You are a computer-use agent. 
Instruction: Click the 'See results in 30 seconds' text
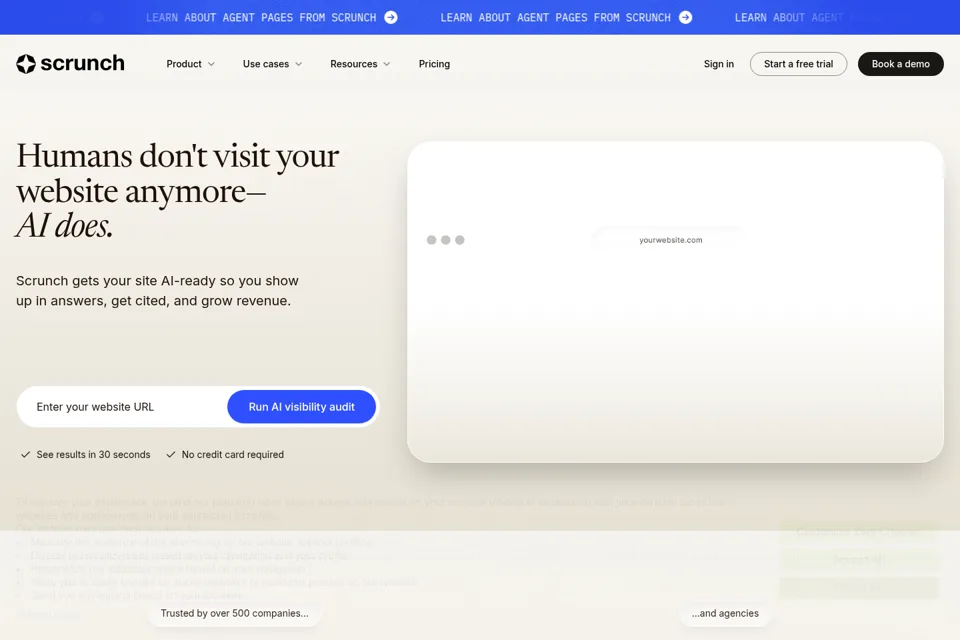93,454
